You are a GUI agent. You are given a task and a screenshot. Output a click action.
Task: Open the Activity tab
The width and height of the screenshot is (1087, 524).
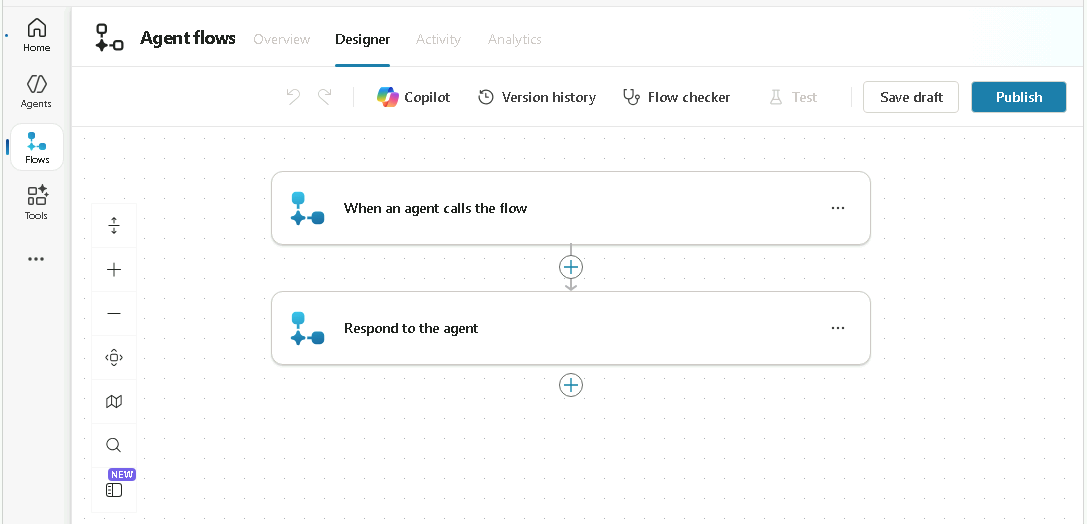pos(438,40)
